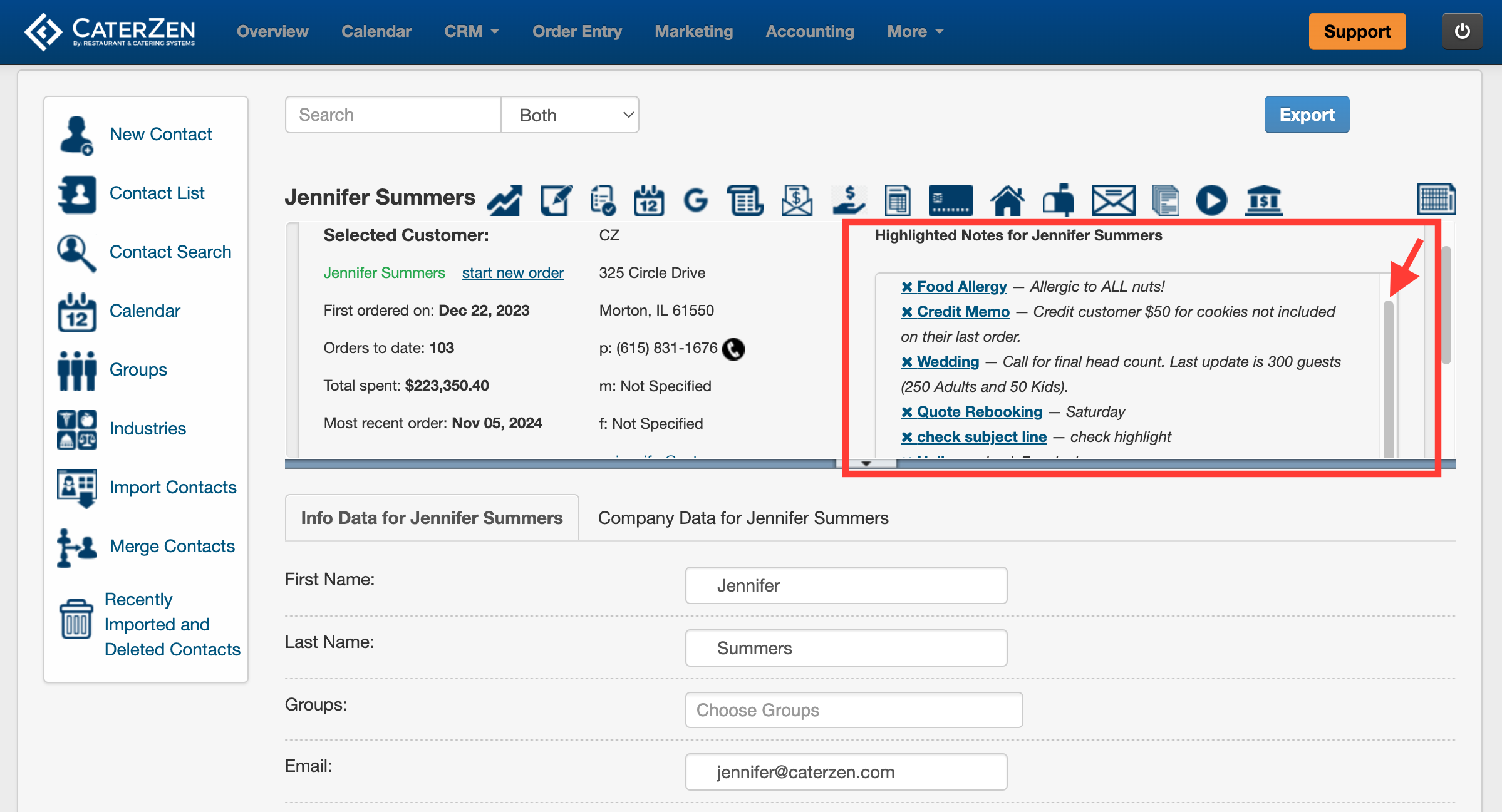Click the envelope email icon

click(x=1113, y=200)
